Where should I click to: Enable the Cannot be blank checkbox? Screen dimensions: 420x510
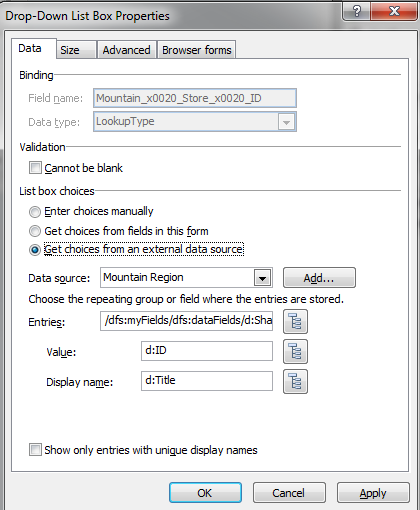pyautogui.click(x=35, y=168)
